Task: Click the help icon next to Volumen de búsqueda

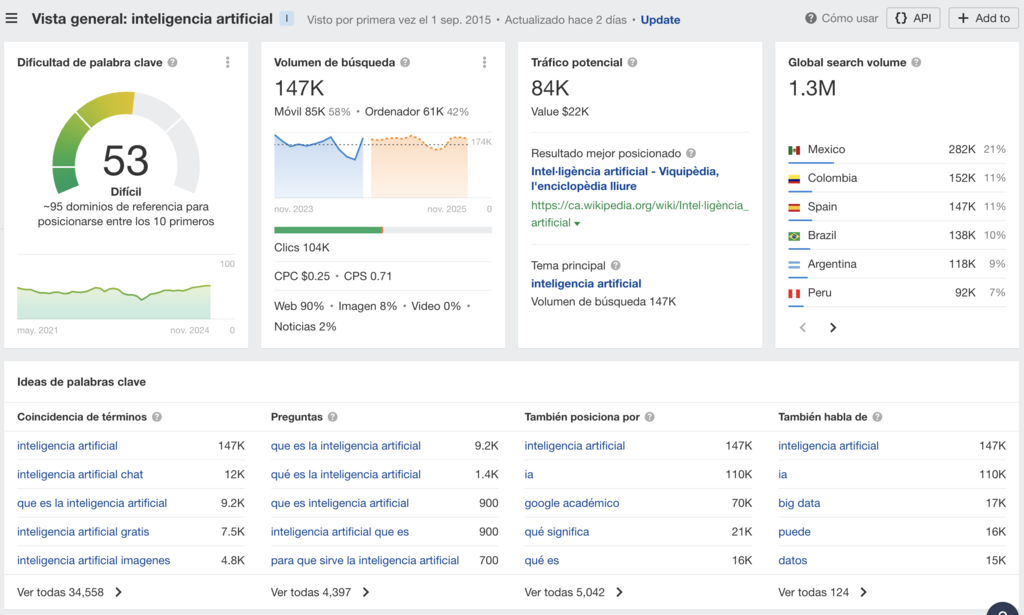Action: pos(404,62)
